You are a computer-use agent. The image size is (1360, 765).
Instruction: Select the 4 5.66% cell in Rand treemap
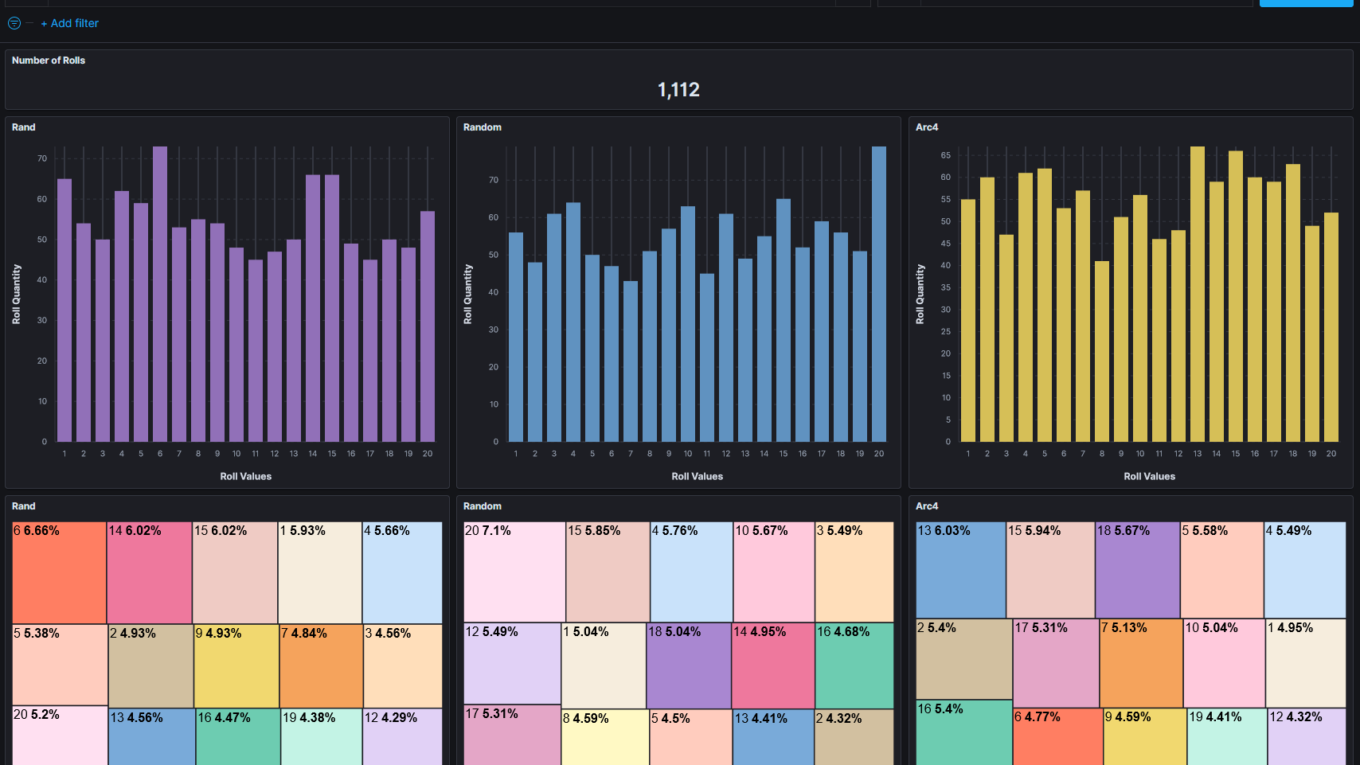(x=402, y=573)
